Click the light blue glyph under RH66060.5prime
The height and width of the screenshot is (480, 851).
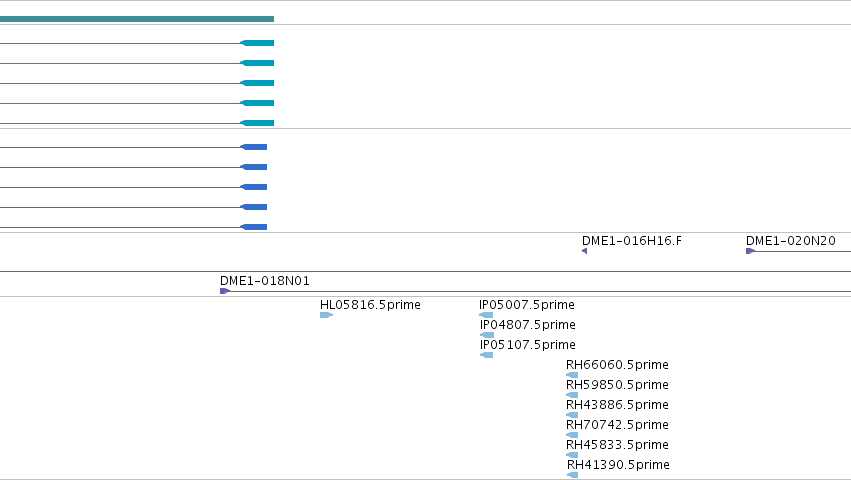pos(572,375)
